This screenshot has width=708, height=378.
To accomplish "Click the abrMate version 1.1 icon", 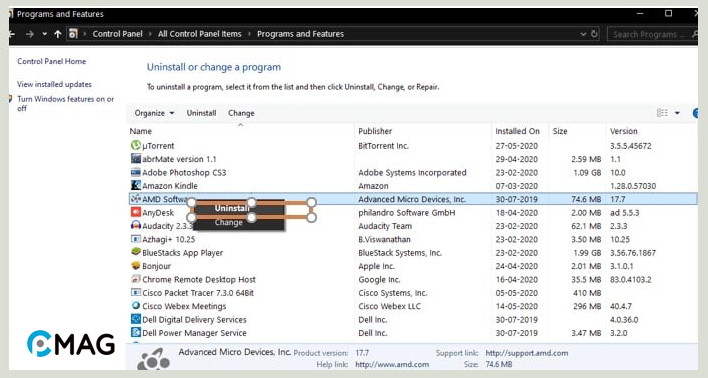I will (x=135, y=159).
